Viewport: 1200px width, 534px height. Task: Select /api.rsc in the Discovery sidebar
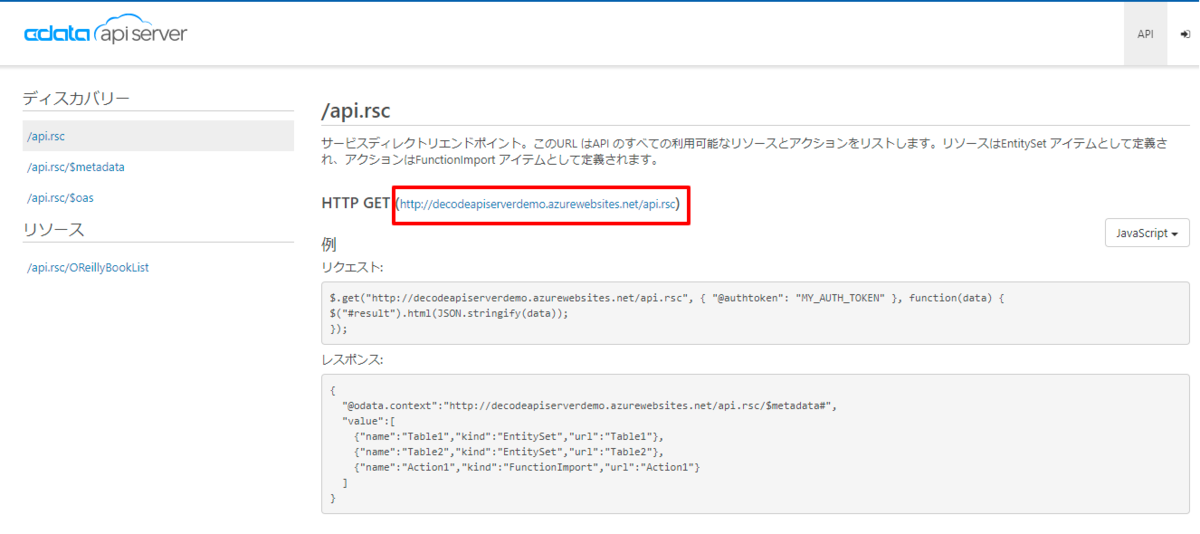coord(158,136)
